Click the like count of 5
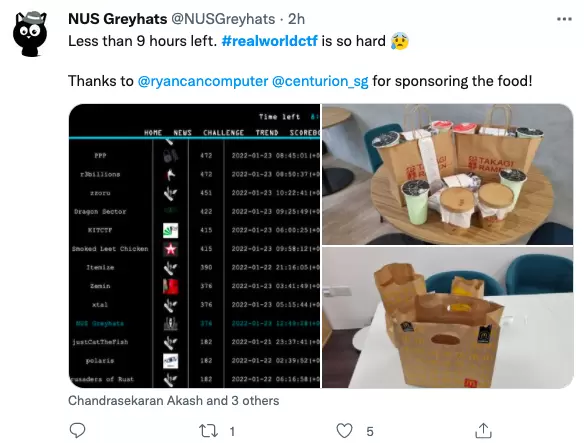This screenshot has height=443, width=584. click(x=369, y=431)
